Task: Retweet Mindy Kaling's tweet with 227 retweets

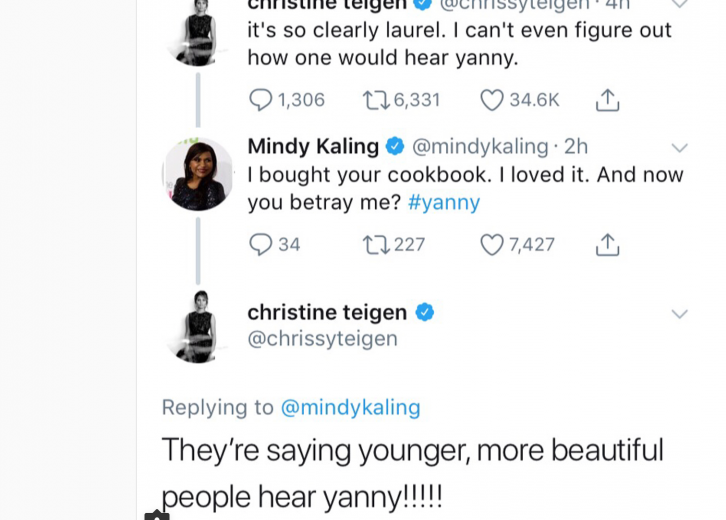Action: (x=376, y=245)
